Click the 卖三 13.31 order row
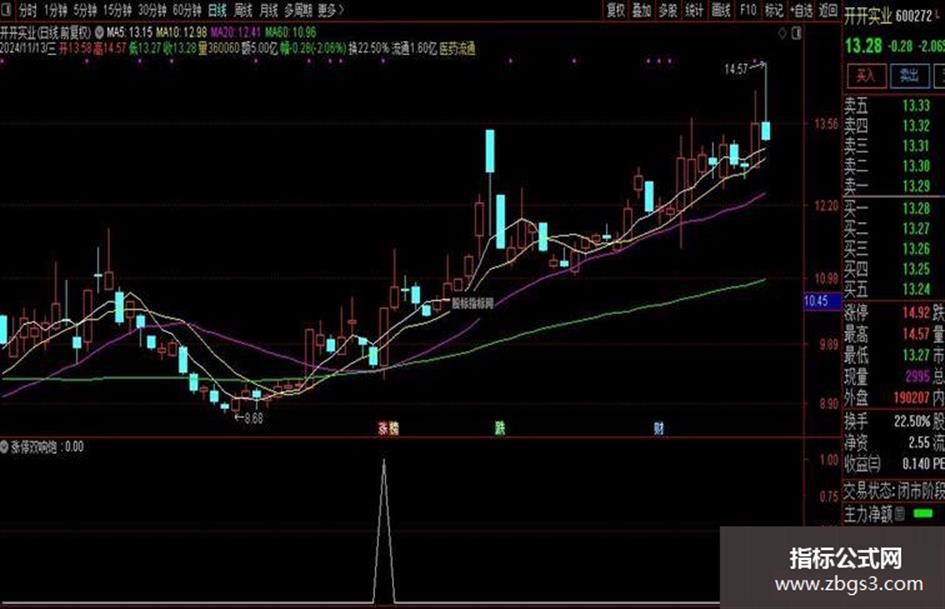The width and height of the screenshot is (945, 609). coord(888,145)
